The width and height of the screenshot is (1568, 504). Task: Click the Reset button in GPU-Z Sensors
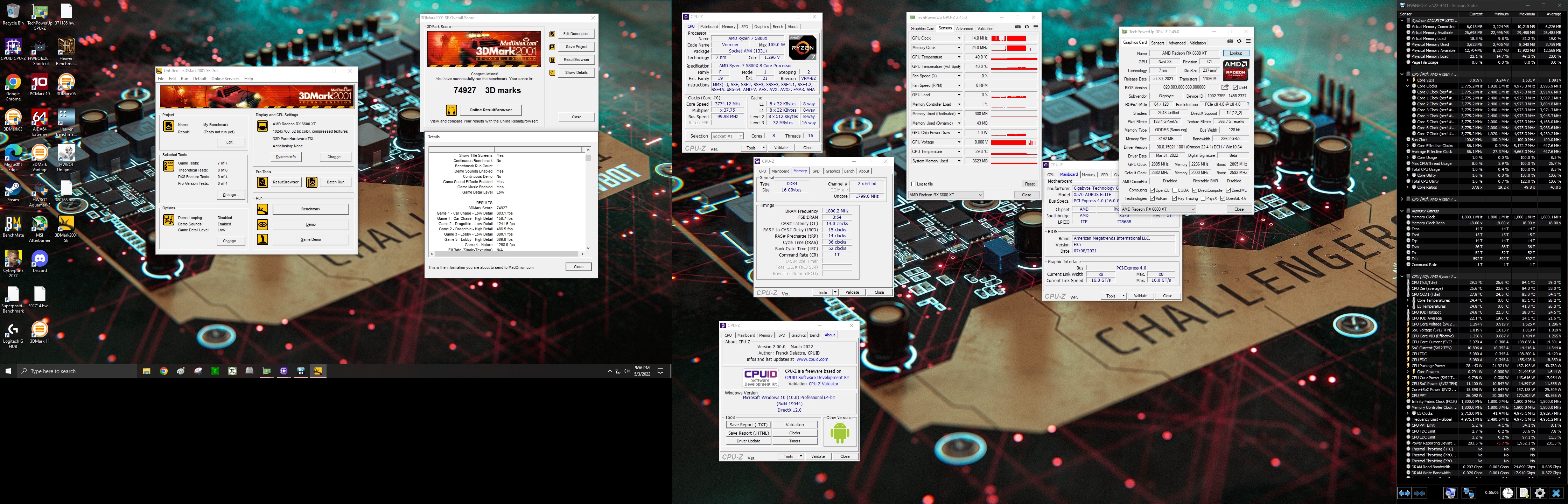pos(1029,184)
